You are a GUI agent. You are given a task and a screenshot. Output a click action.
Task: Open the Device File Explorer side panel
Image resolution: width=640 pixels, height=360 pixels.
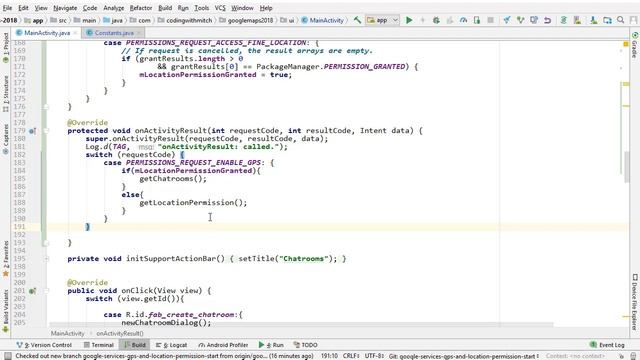(635, 301)
